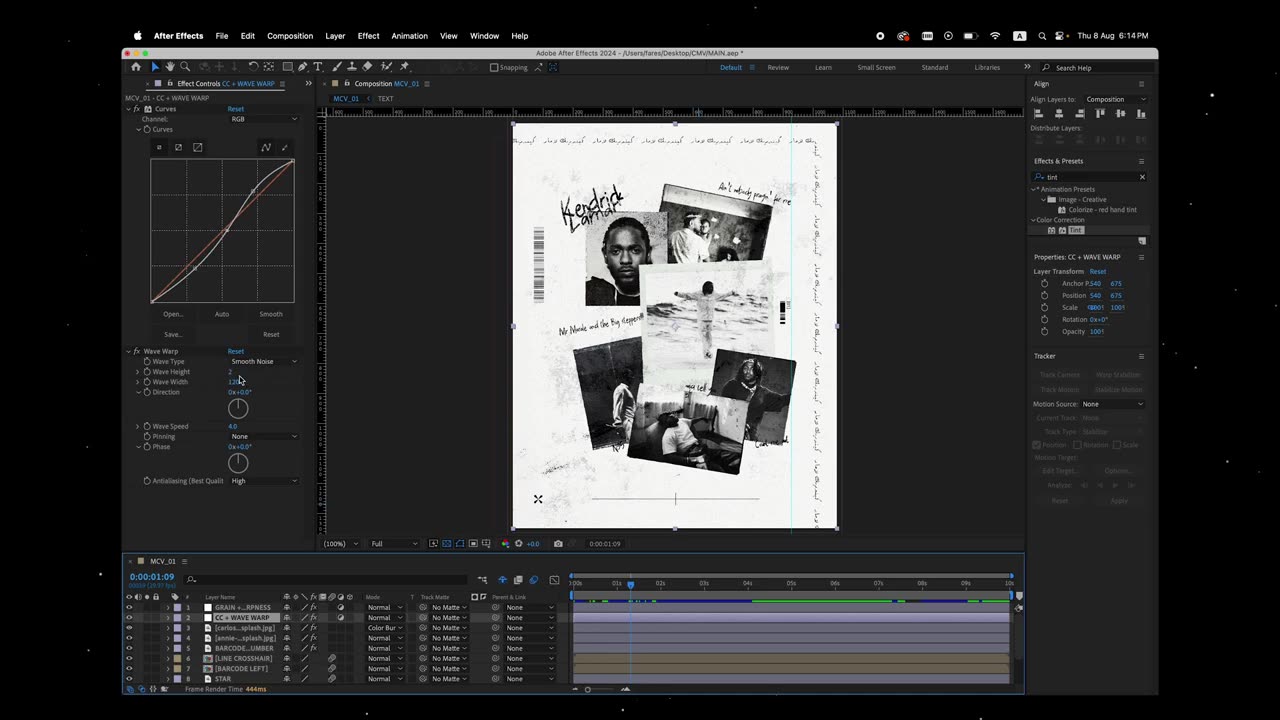1280x720 pixels.
Task: Switch to the Small Screen workspace
Action: [x=876, y=68]
